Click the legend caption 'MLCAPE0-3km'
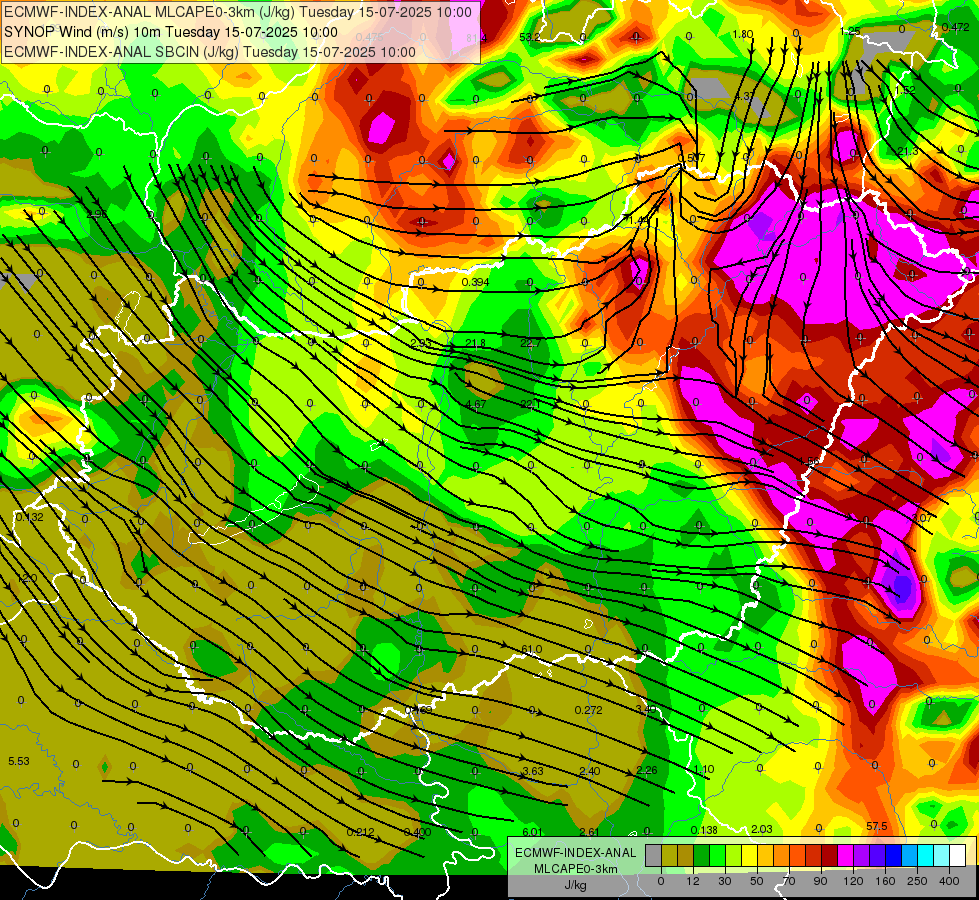 coord(575,869)
